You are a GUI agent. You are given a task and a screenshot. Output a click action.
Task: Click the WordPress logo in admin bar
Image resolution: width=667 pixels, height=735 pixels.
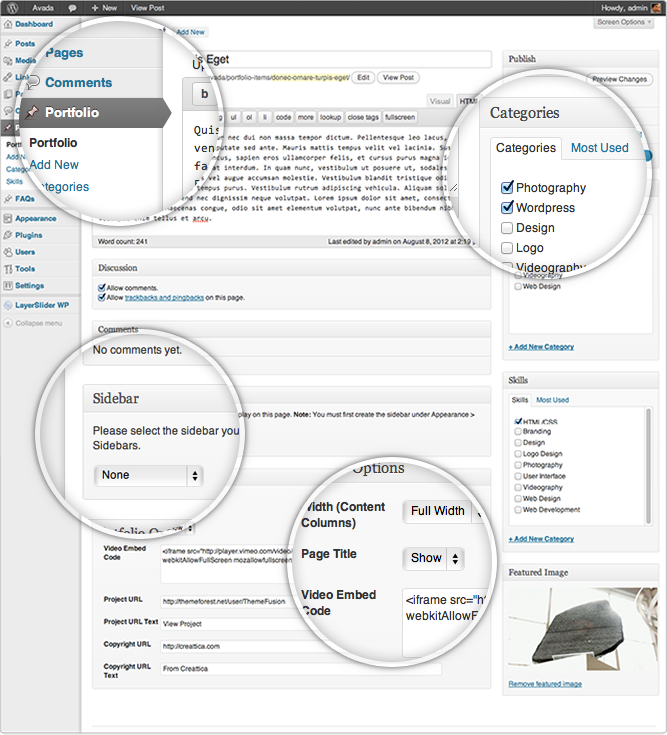pos(9,7)
